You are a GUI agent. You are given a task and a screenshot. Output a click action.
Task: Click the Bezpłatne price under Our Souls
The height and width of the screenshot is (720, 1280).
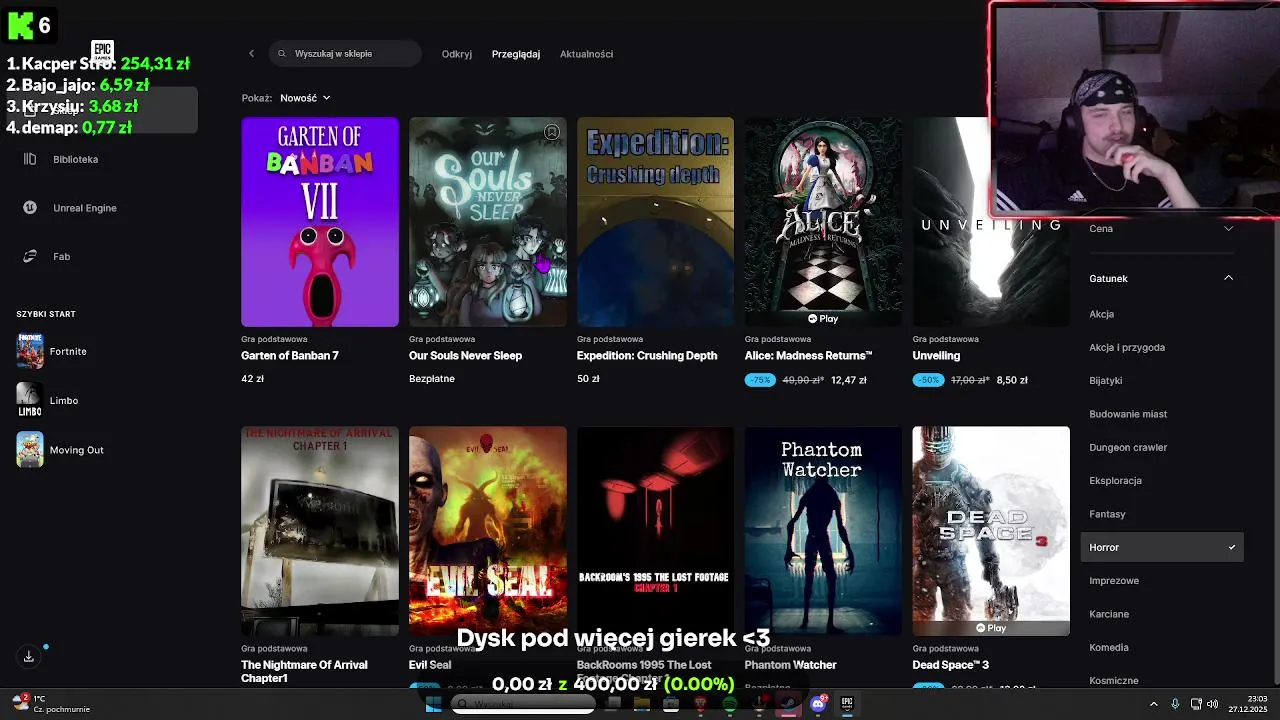tap(432, 379)
